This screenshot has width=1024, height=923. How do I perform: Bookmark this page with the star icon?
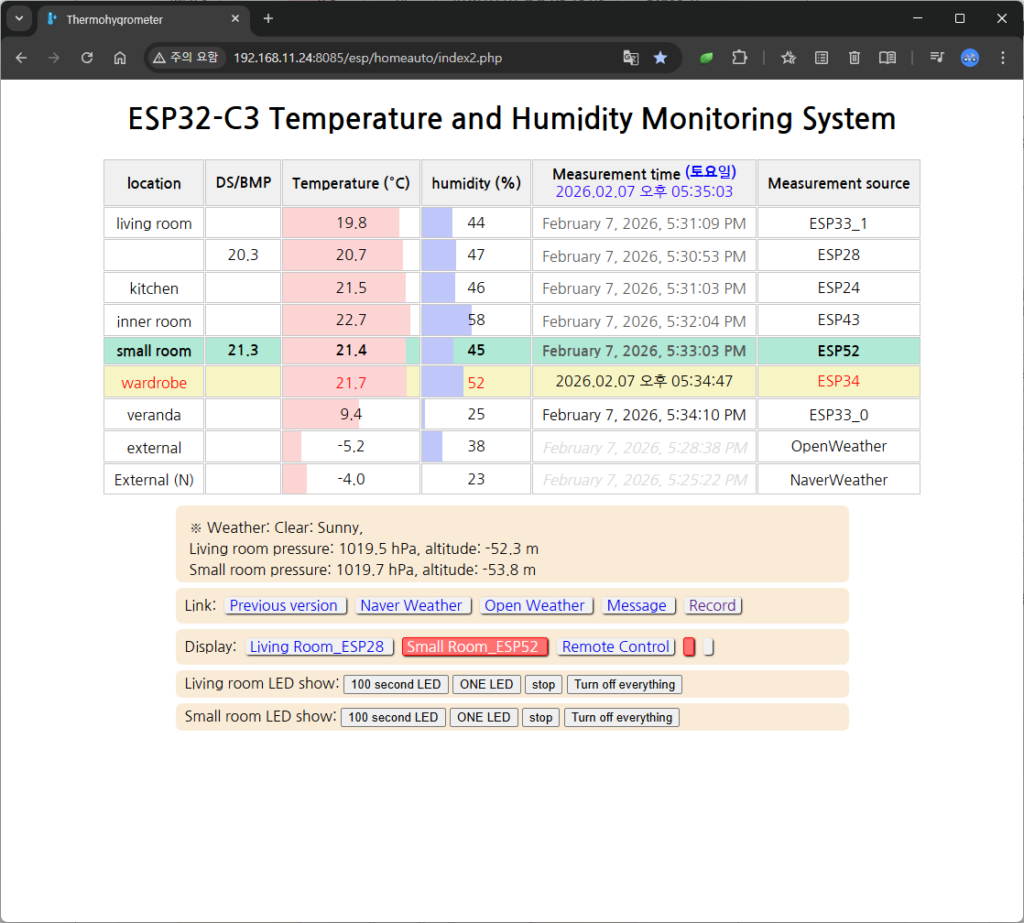pyautogui.click(x=660, y=58)
